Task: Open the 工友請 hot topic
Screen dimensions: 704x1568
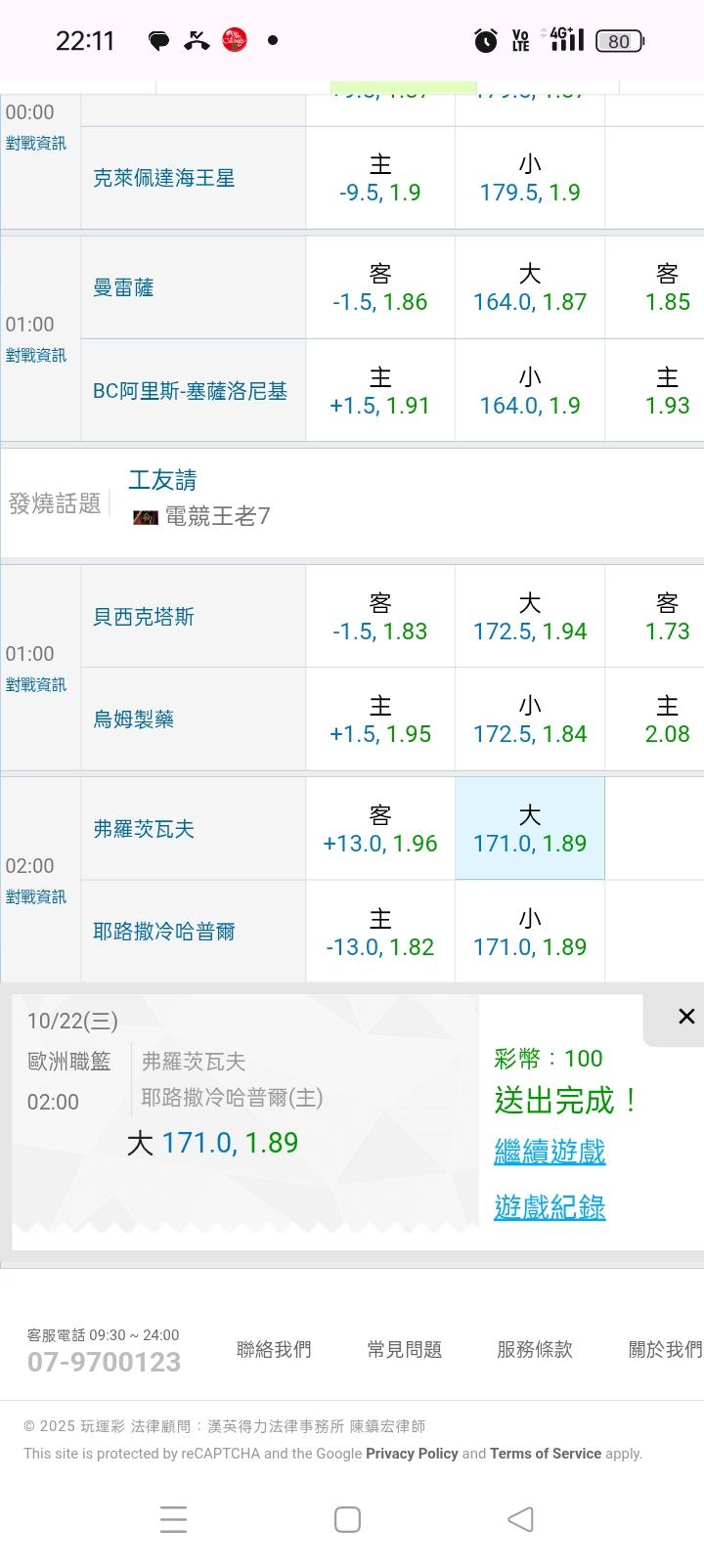Action: point(162,480)
